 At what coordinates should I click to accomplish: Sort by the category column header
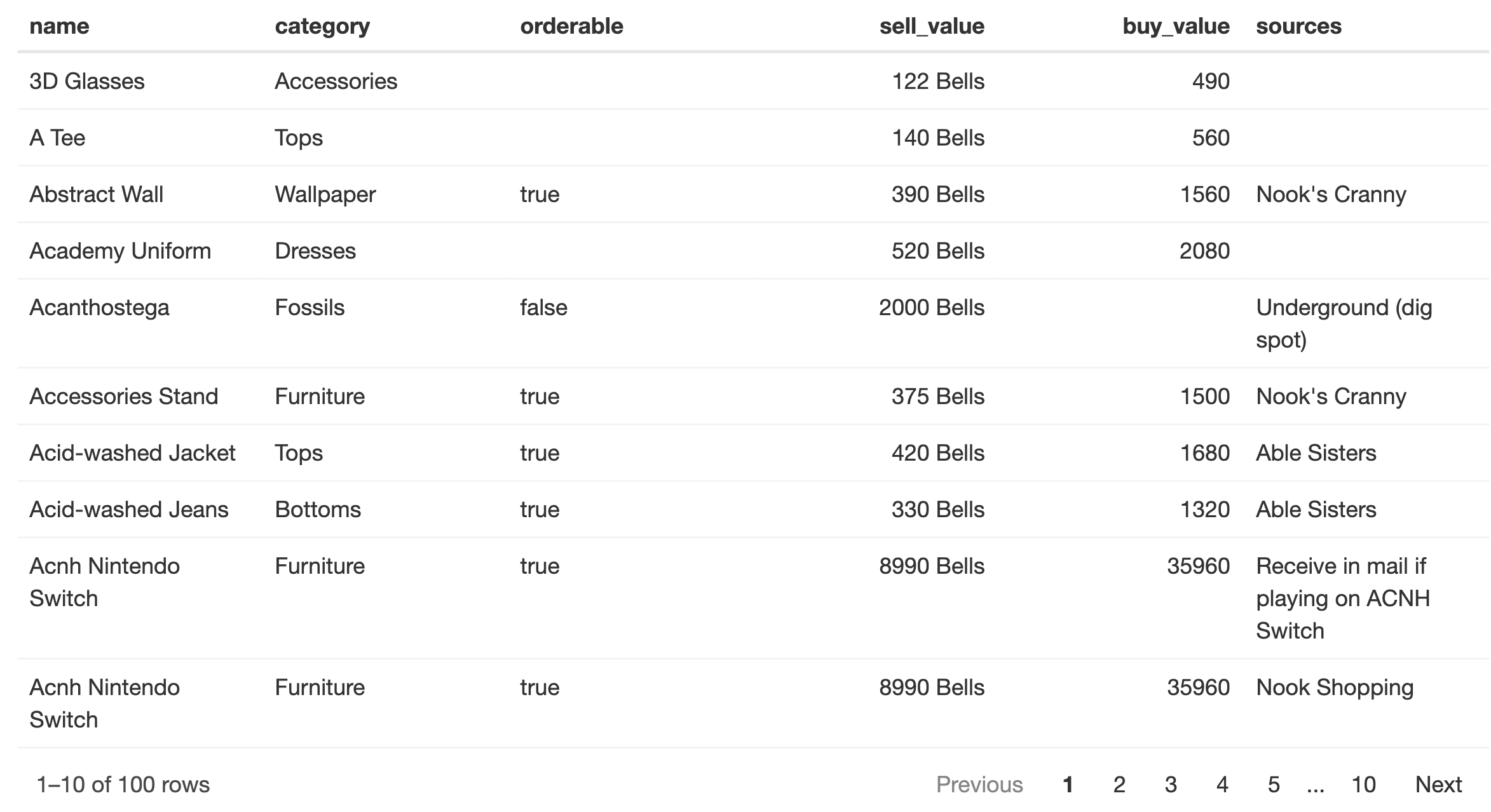click(322, 26)
